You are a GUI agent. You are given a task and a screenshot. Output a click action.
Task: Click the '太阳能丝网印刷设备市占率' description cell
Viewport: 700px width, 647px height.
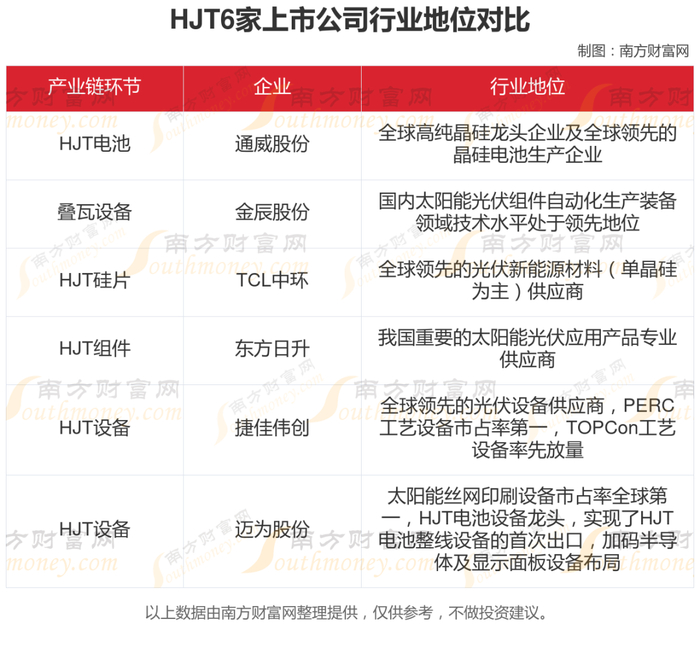pos(527,530)
